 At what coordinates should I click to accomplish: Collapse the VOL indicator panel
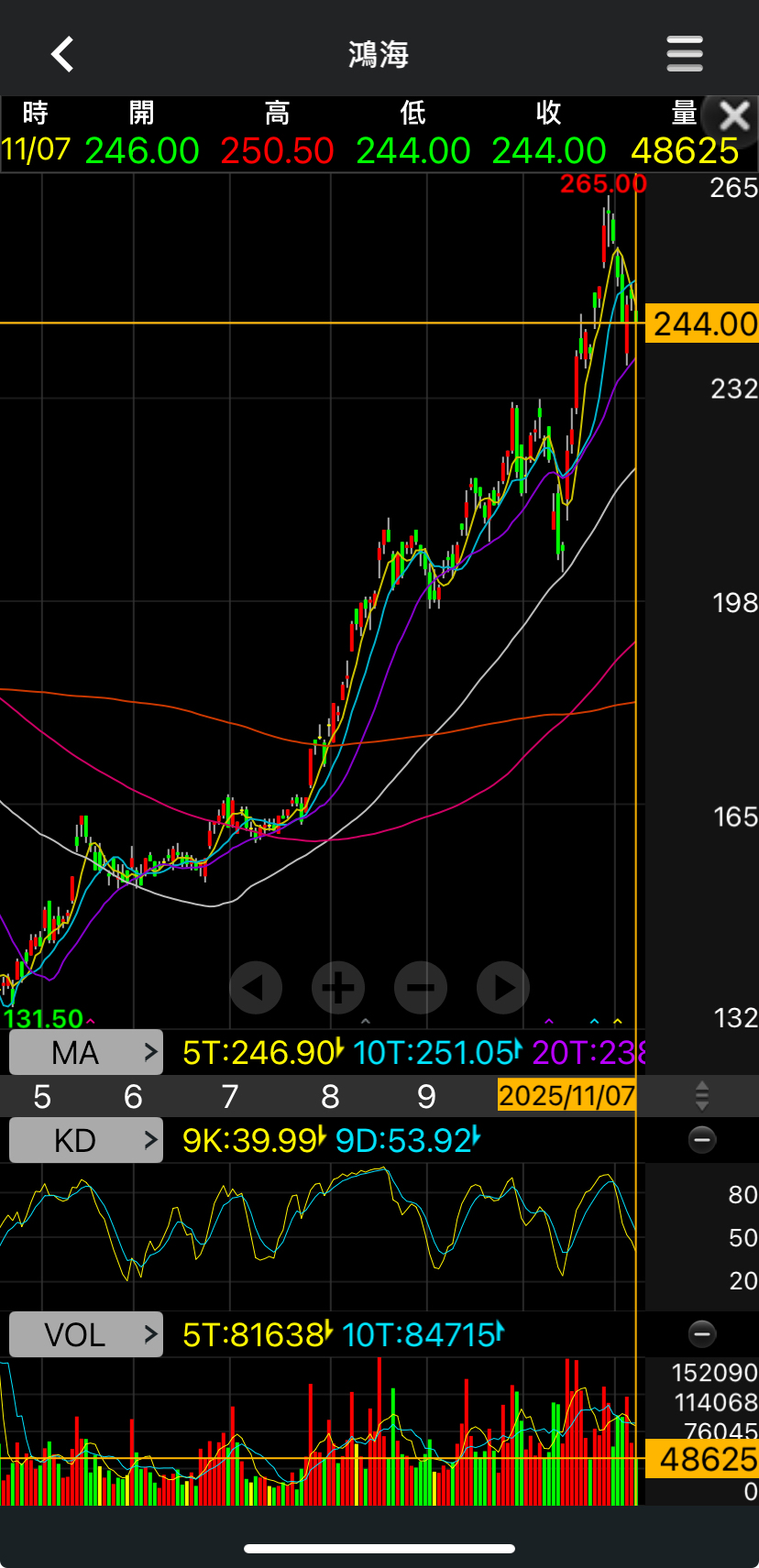pos(702,1334)
